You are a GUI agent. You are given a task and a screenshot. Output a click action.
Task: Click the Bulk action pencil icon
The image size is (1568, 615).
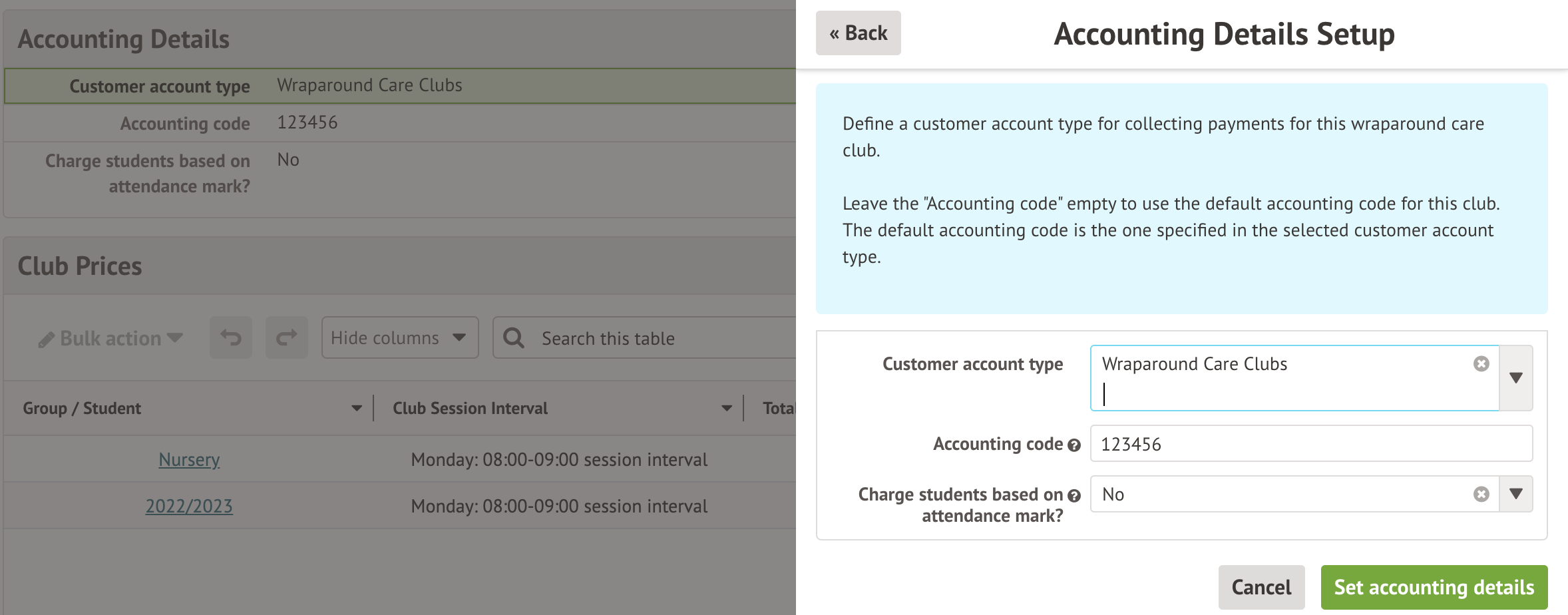[46, 339]
